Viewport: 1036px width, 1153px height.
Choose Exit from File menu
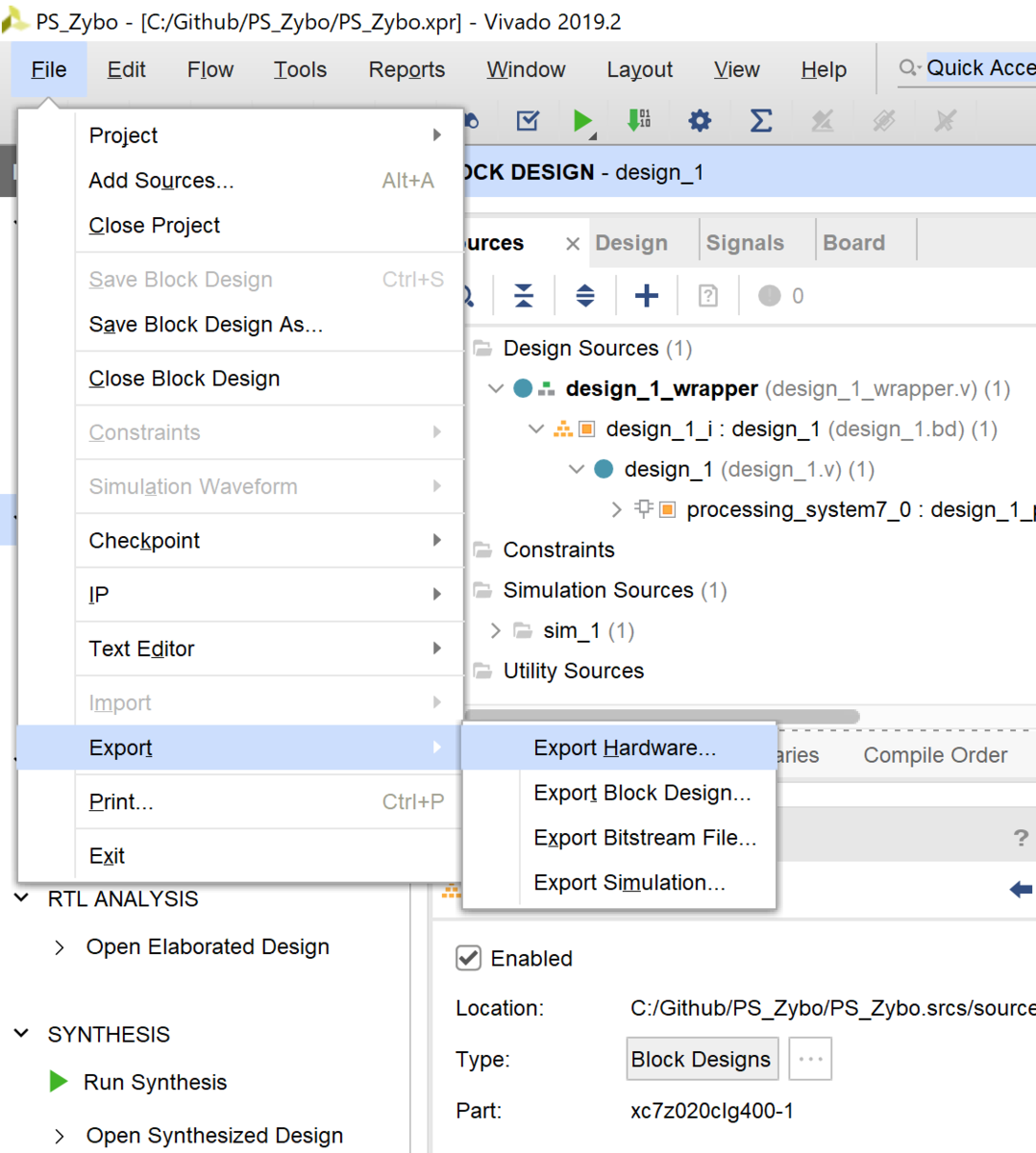(240, 855)
